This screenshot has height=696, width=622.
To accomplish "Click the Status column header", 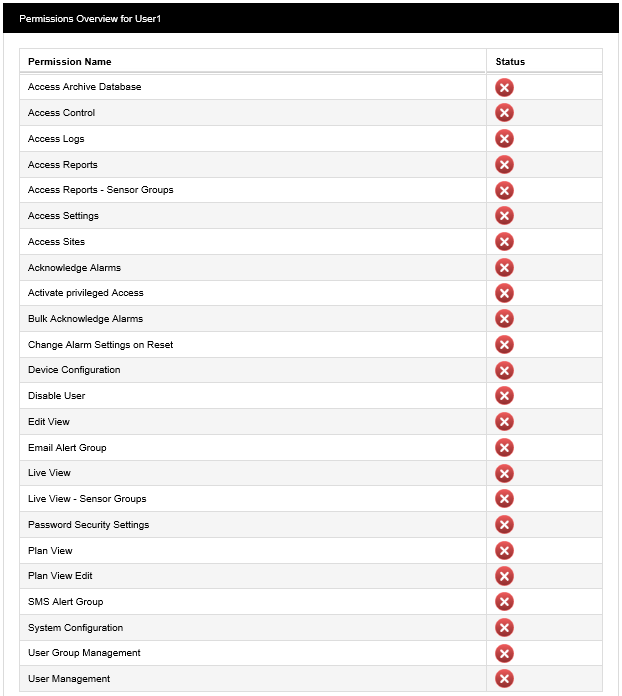I will (x=510, y=62).
